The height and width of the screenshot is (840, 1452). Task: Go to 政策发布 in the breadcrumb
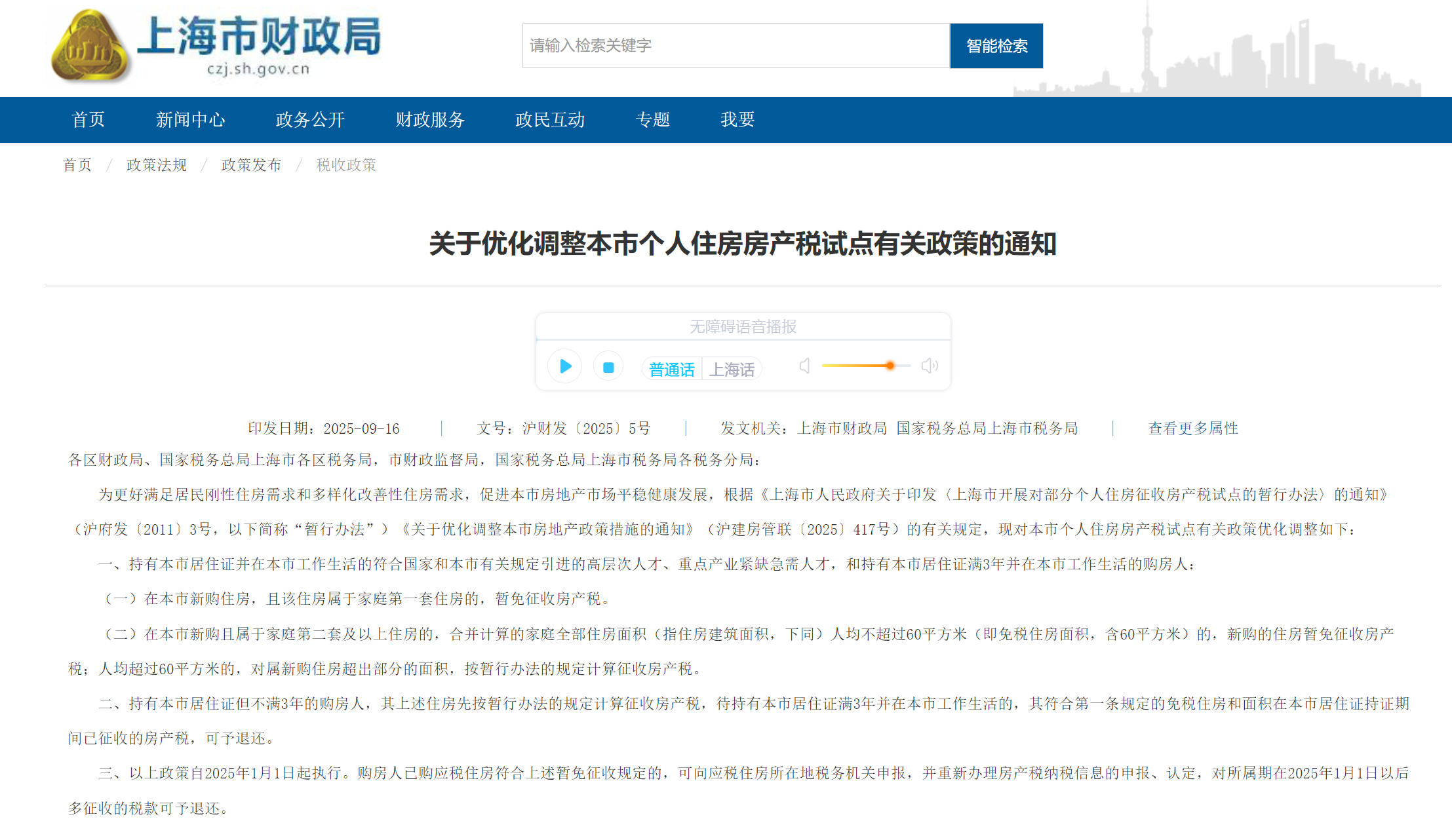[252, 165]
